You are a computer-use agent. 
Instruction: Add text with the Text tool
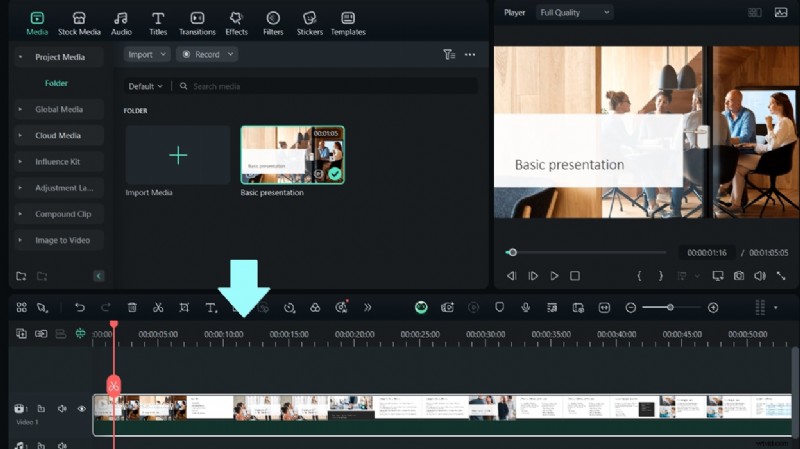click(x=211, y=307)
